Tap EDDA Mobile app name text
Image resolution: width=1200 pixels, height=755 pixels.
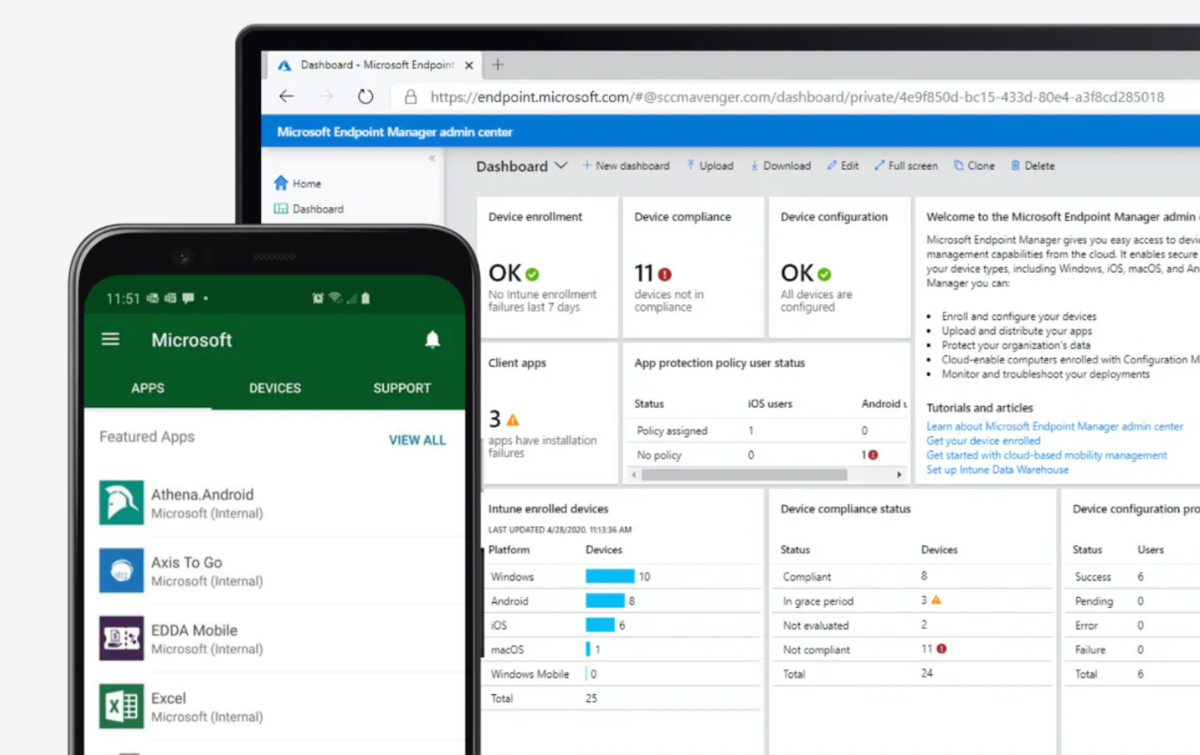click(194, 630)
